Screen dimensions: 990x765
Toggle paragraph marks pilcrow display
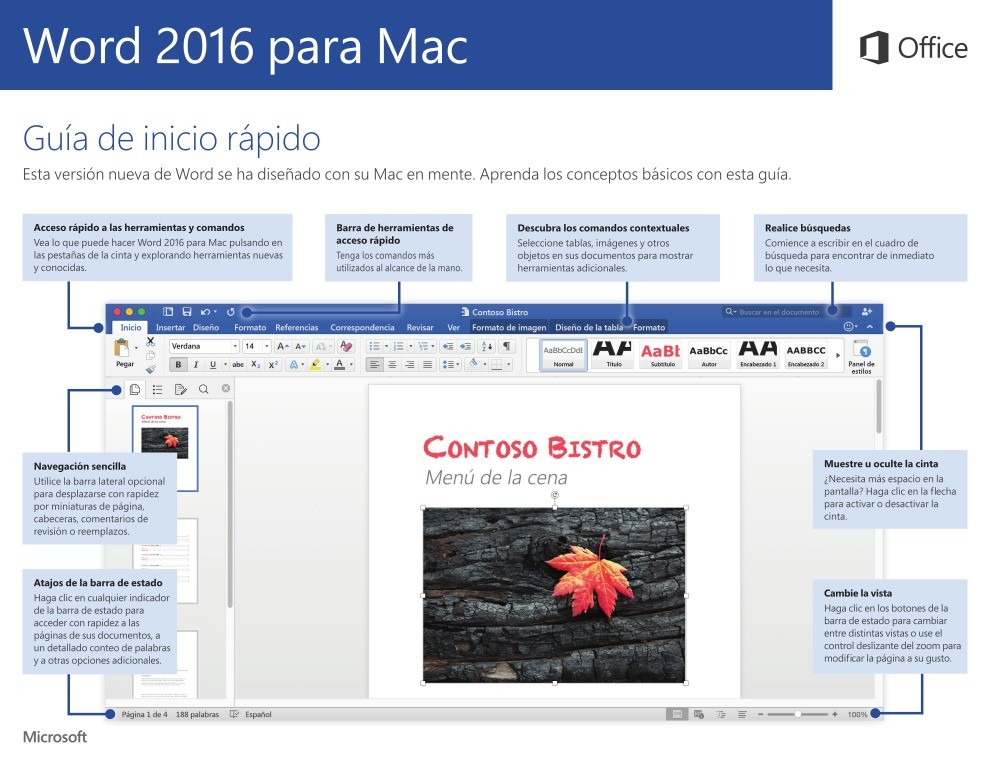(x=506, y=347)
